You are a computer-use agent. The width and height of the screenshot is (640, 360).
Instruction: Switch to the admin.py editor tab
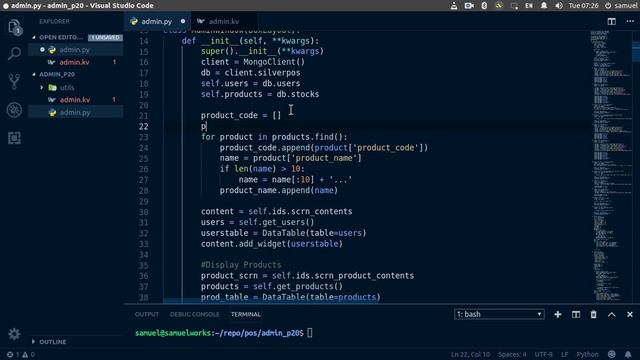coord(157,21)
